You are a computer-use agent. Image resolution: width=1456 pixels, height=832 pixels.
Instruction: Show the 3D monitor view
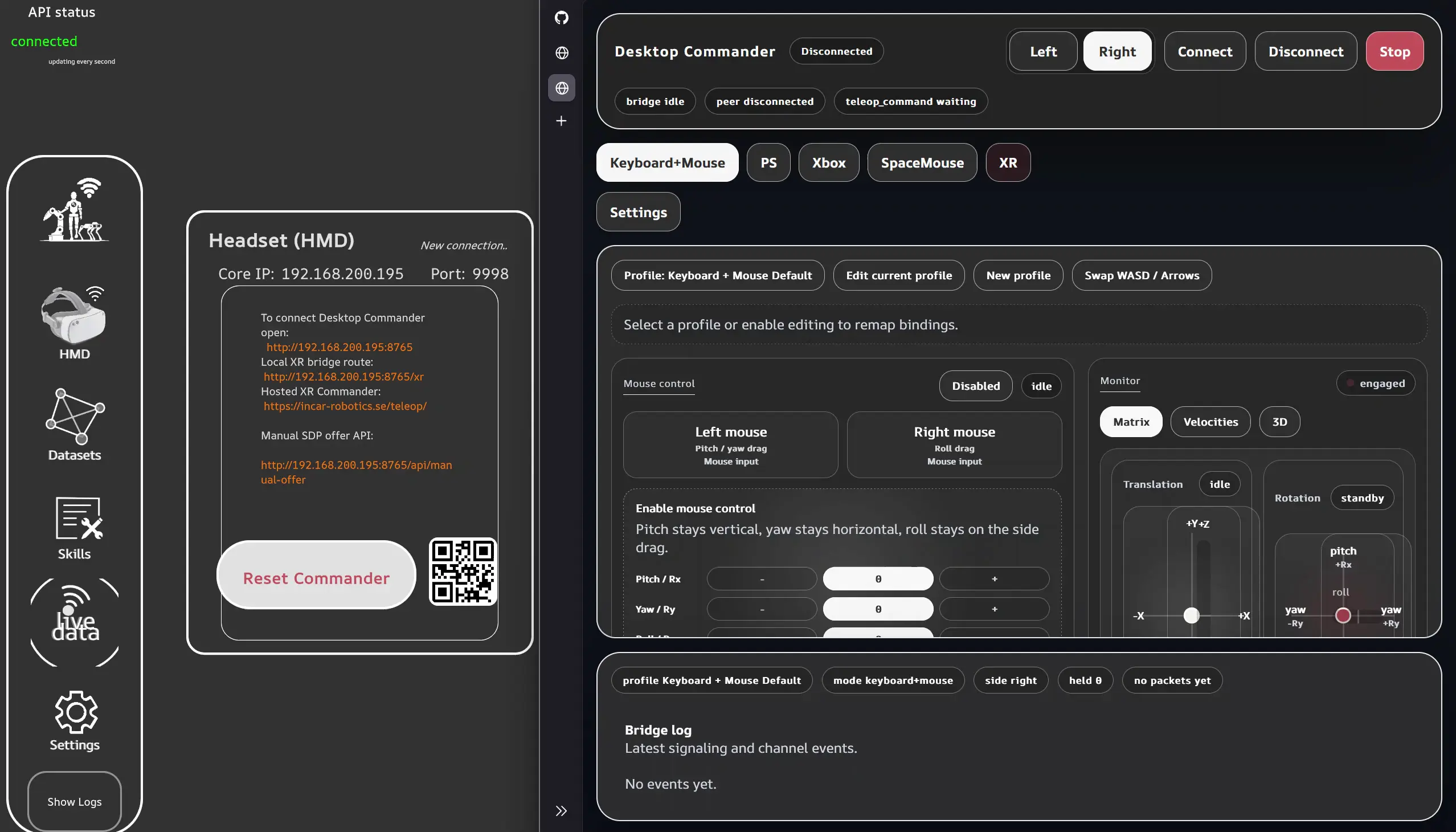click(1279, 422)
